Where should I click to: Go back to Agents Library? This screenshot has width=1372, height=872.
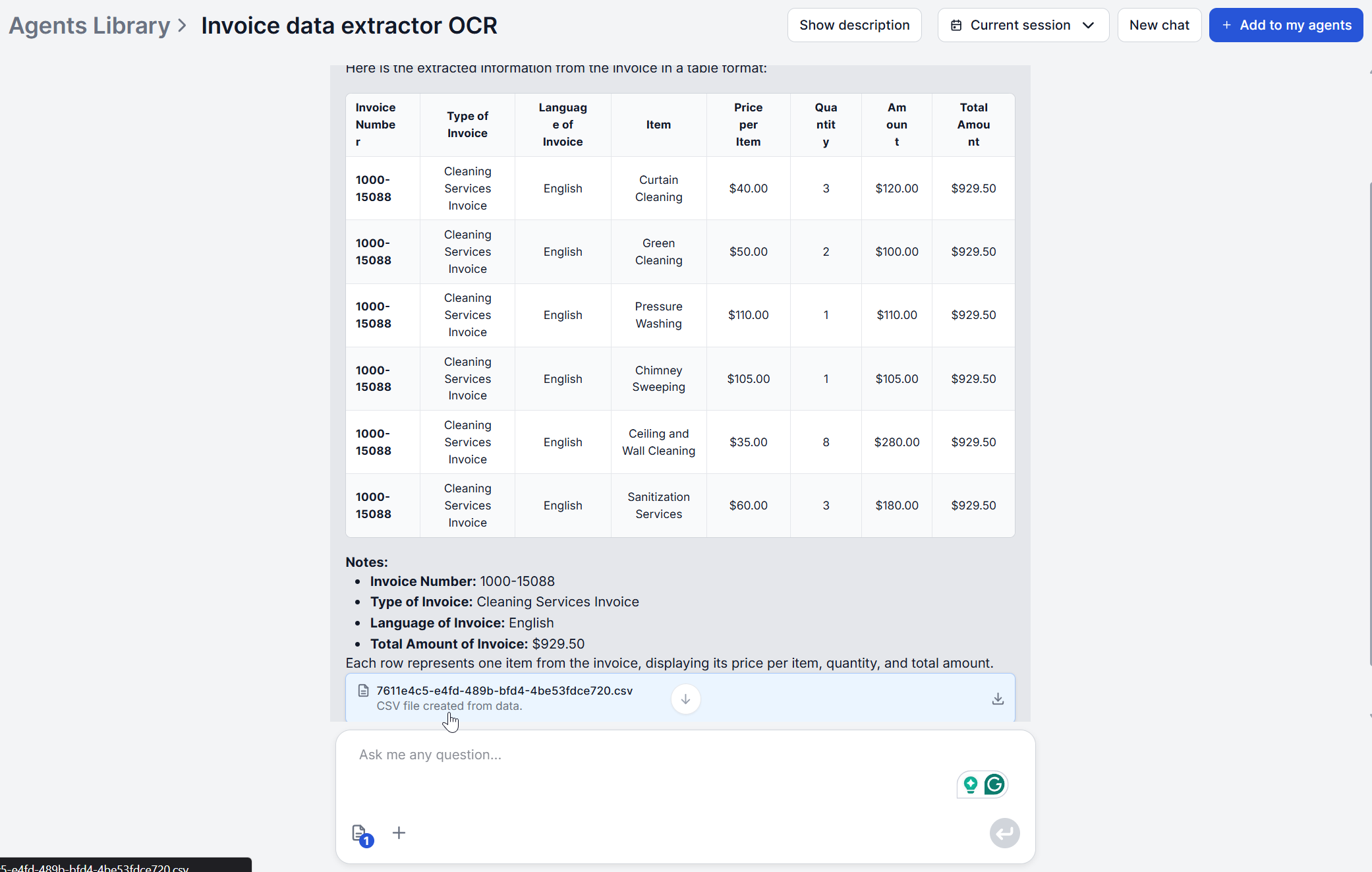[x=90, y=26]
